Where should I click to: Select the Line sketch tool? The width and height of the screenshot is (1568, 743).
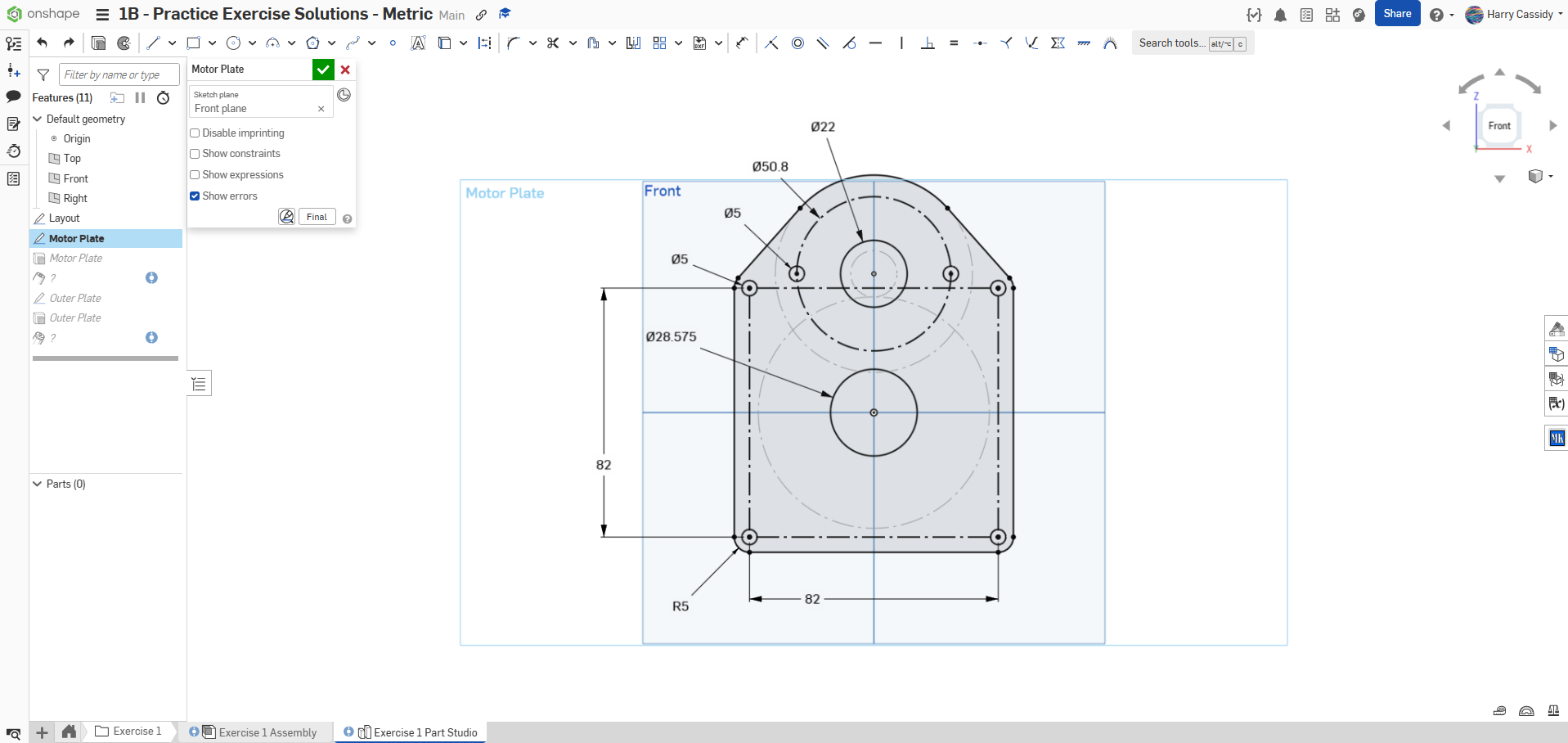click(153, 43)
